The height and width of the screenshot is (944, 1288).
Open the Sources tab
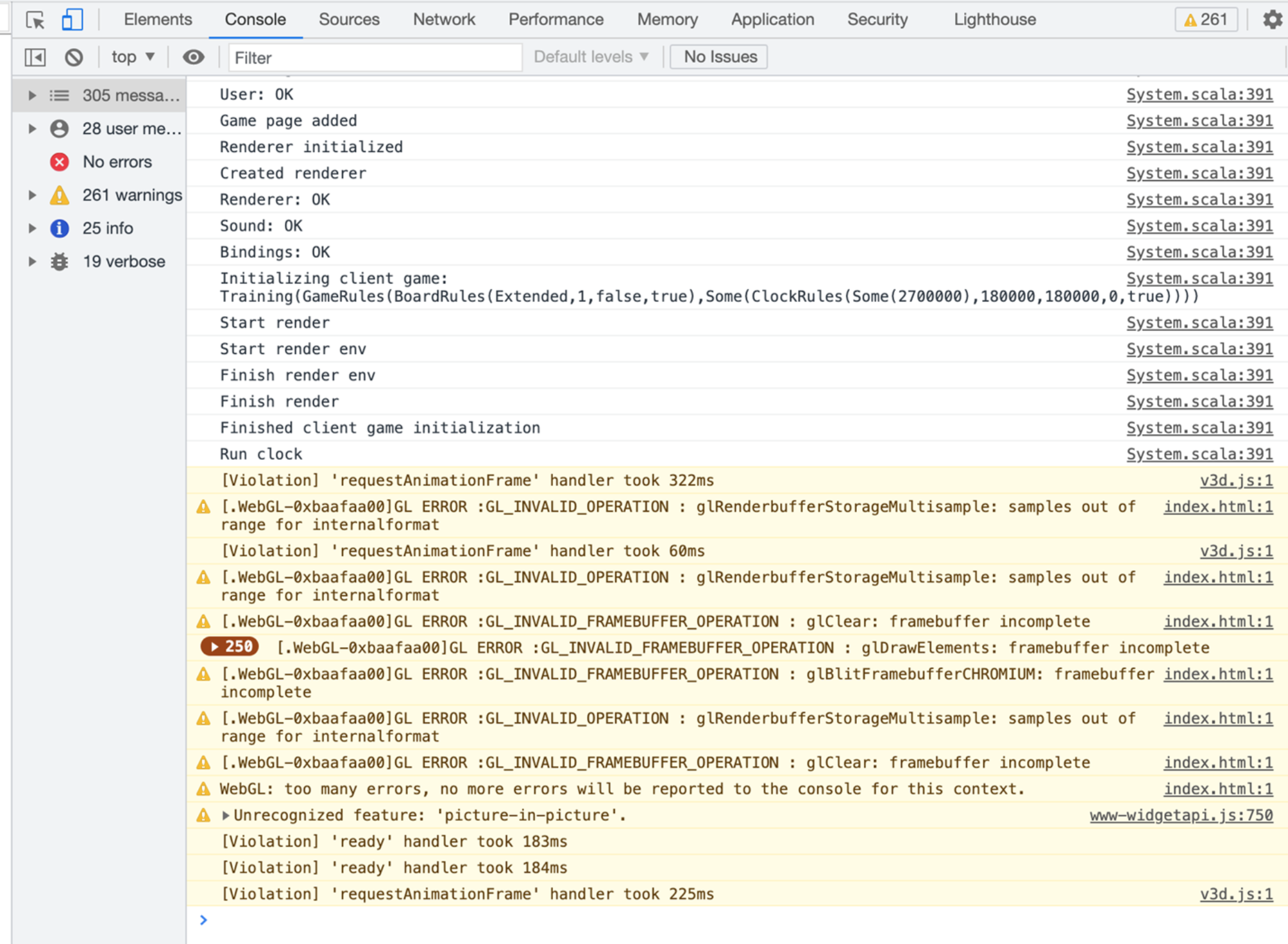click(349, 20)
